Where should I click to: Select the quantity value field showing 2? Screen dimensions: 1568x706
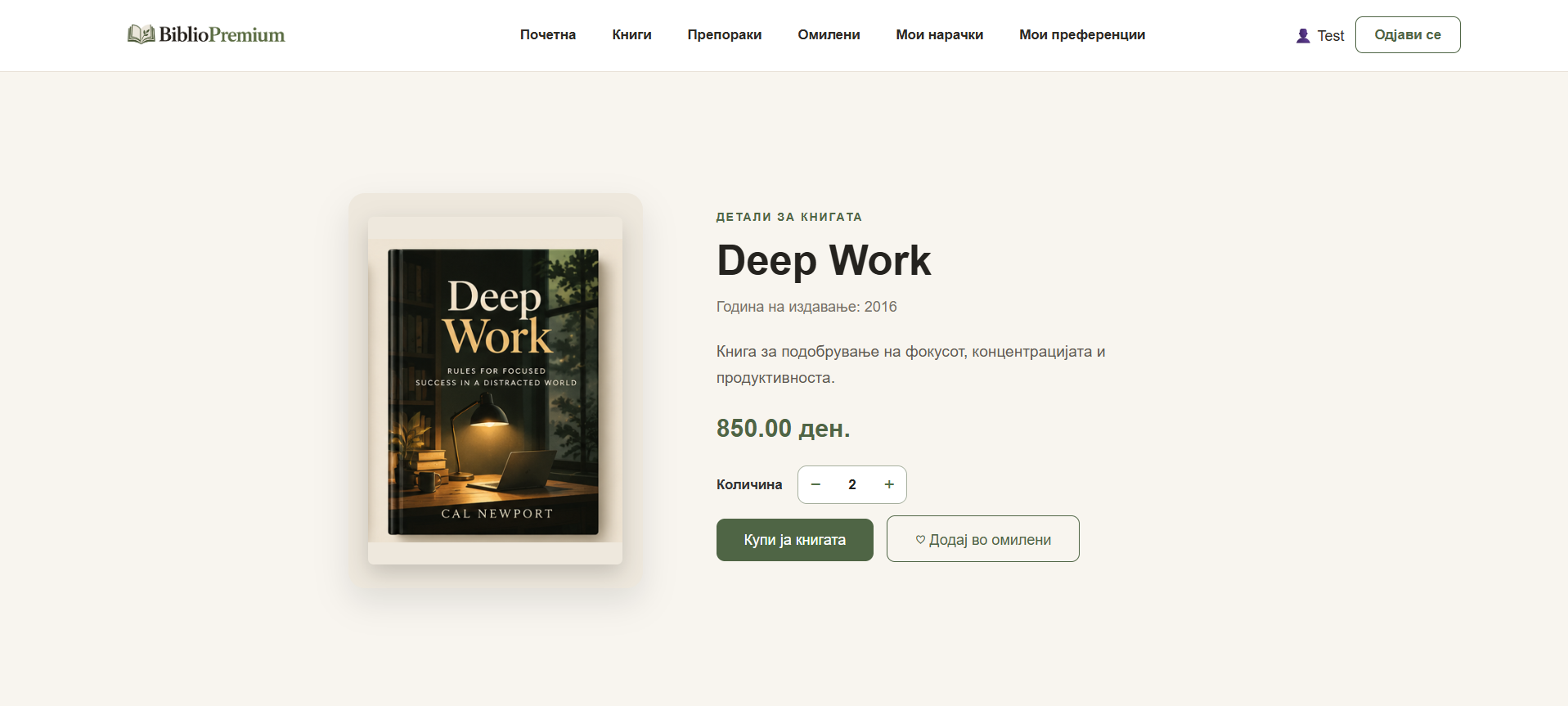(x=852, y=484)
